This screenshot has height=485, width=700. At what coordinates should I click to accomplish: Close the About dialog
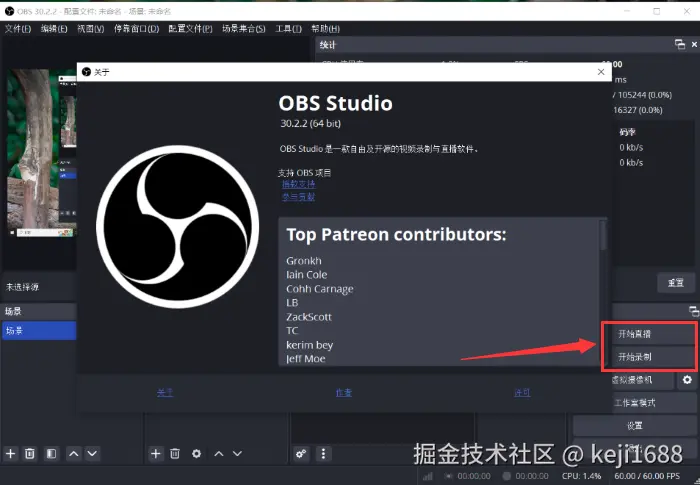(601, 72)
